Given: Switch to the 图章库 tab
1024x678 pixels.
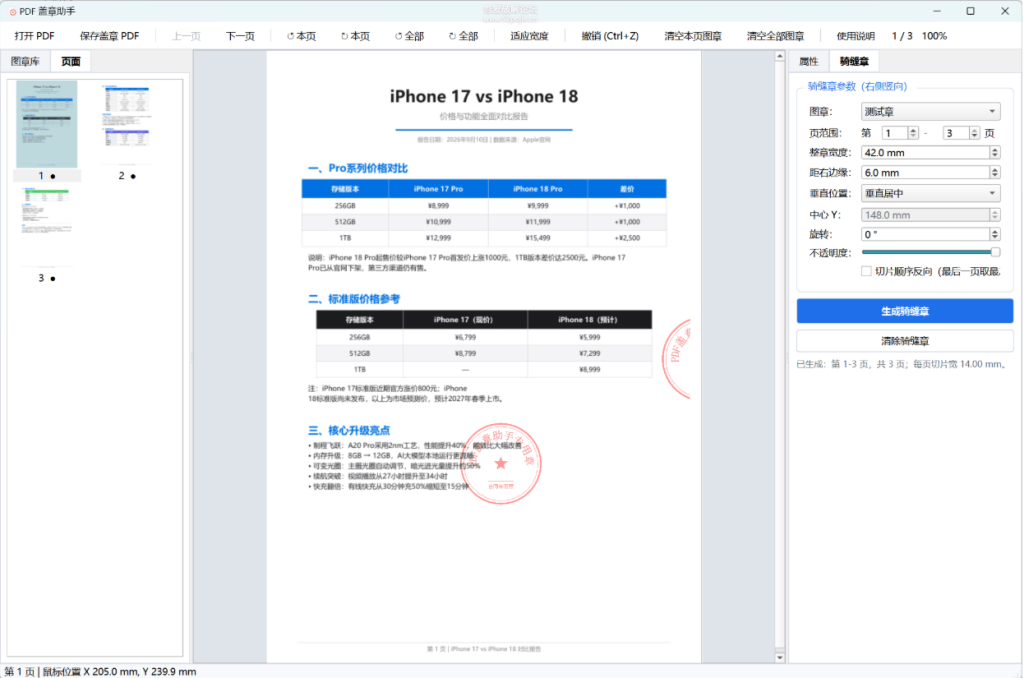Looking at the screenshot, I should point(25,61).
